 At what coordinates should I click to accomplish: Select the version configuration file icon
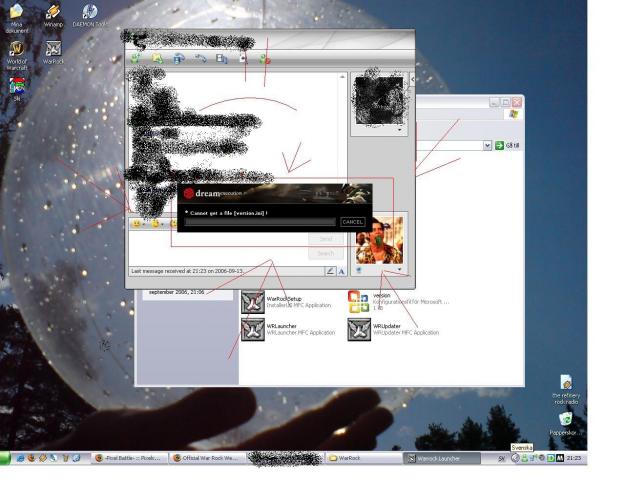tap(359, 302)
